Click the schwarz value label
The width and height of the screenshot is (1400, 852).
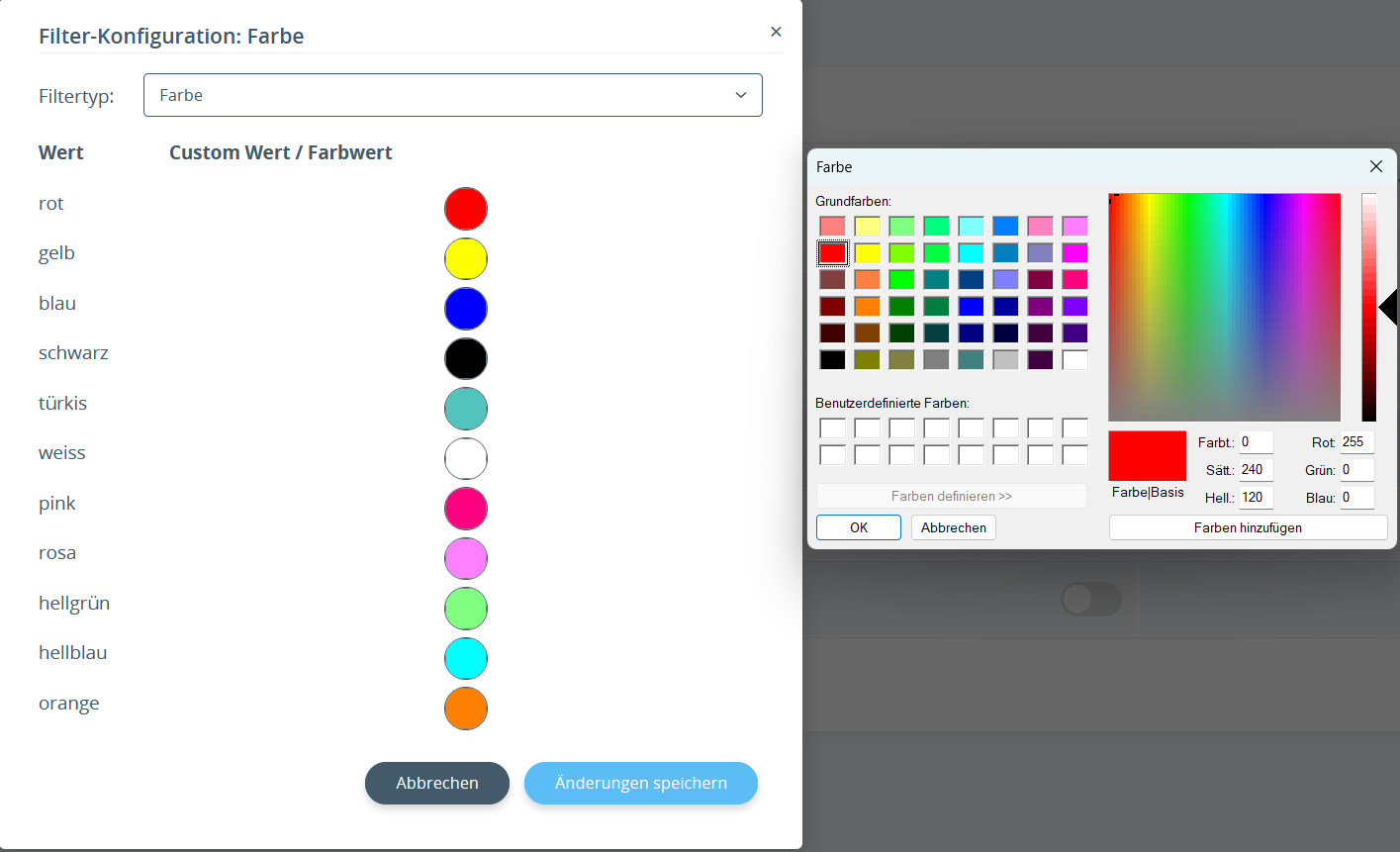coord(74,352)
